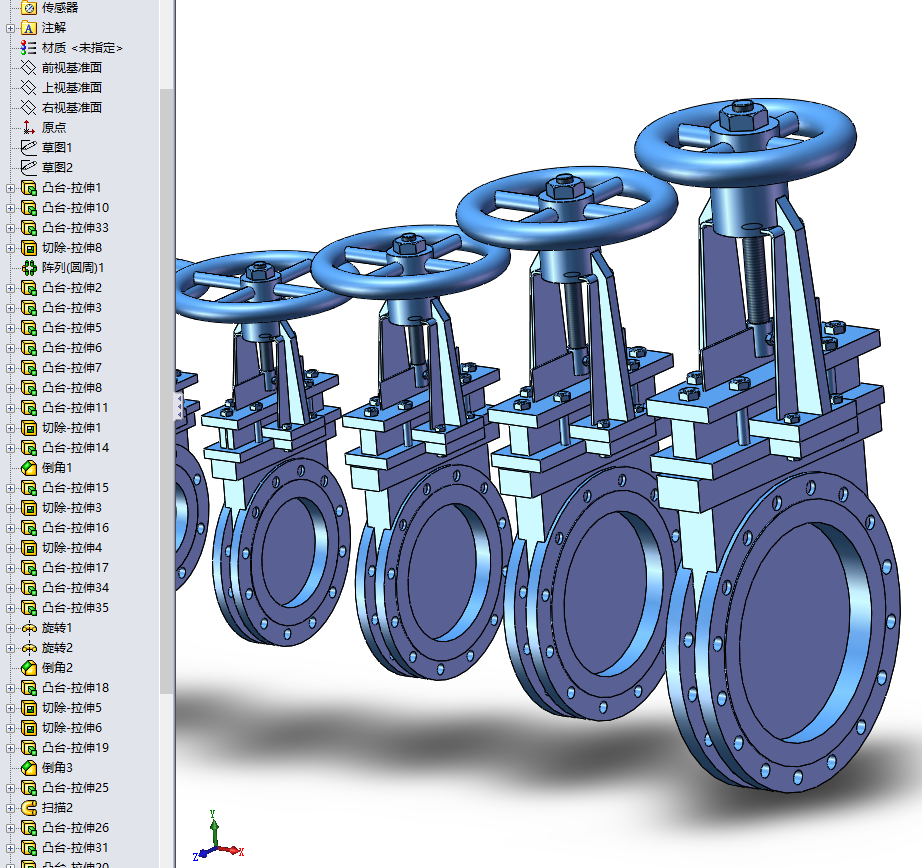Click the 切除-拉伸6 cut icon

pyautogui.click(x=28, y=727)
